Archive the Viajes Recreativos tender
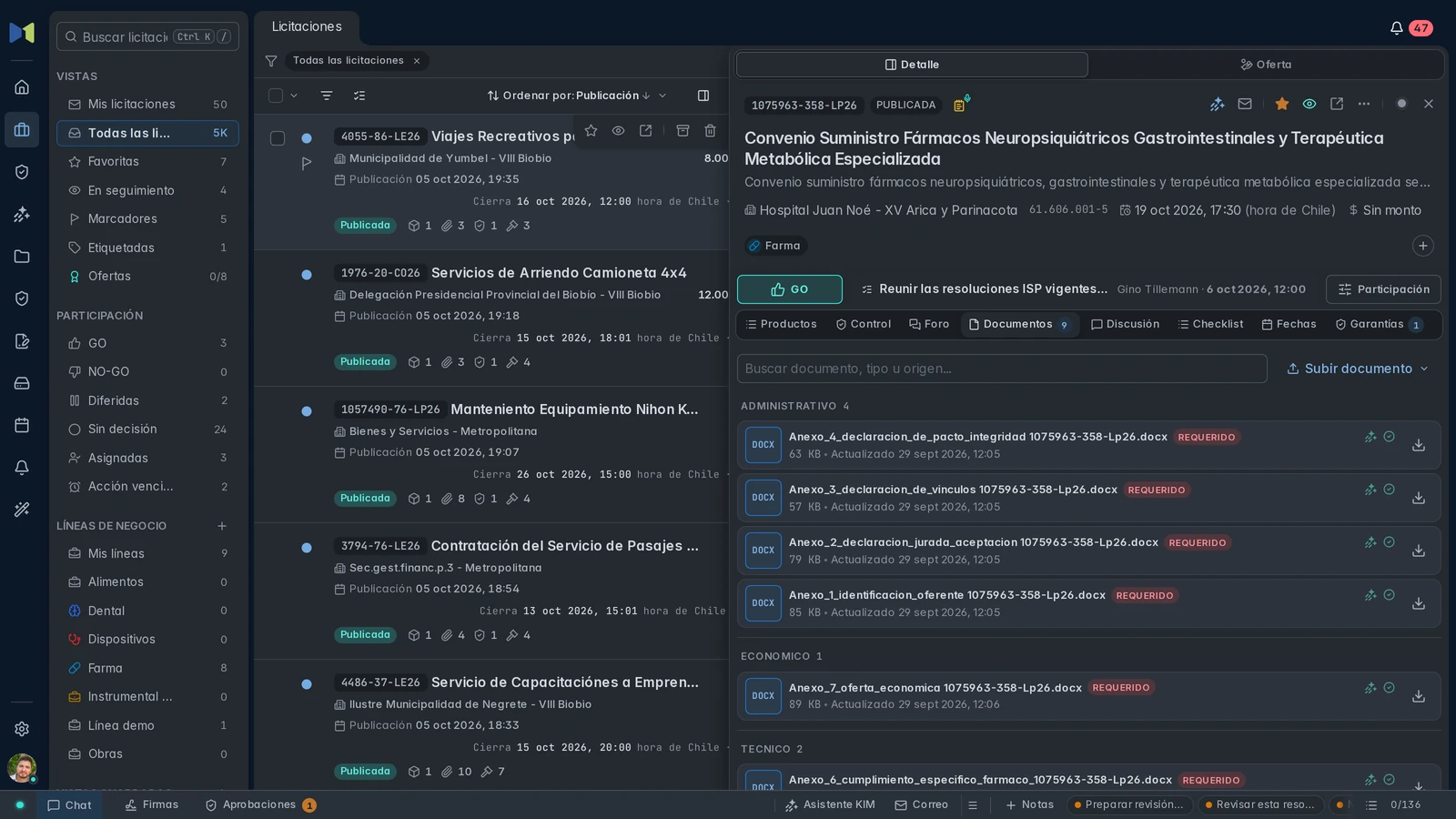This screenshot has height=819, width=1456. pos(682,131)
